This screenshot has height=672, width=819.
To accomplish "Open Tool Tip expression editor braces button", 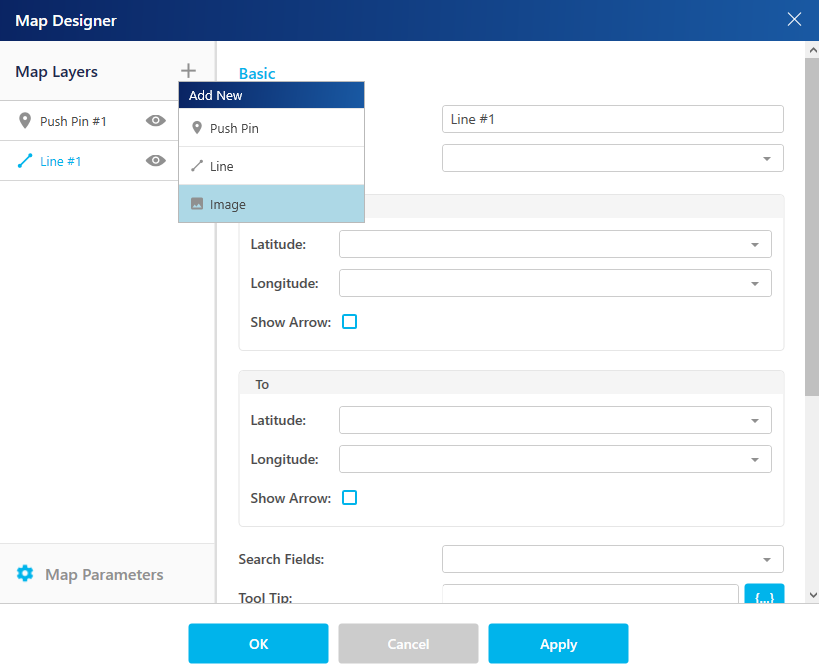I will pos(764,594).
